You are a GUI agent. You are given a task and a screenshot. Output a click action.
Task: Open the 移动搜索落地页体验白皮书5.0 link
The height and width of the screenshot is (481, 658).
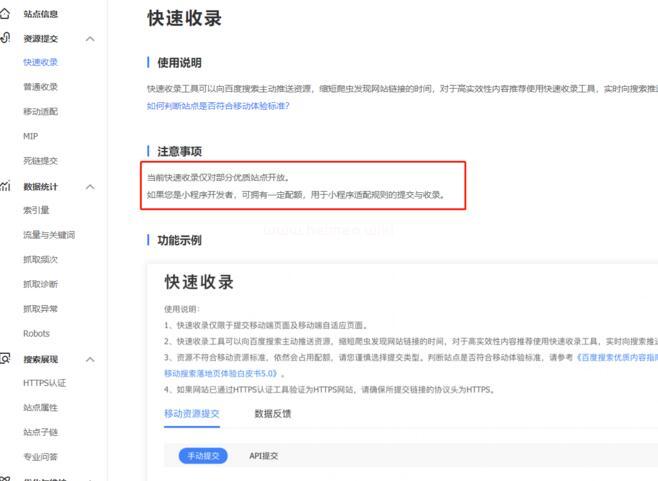pos(220,372)
